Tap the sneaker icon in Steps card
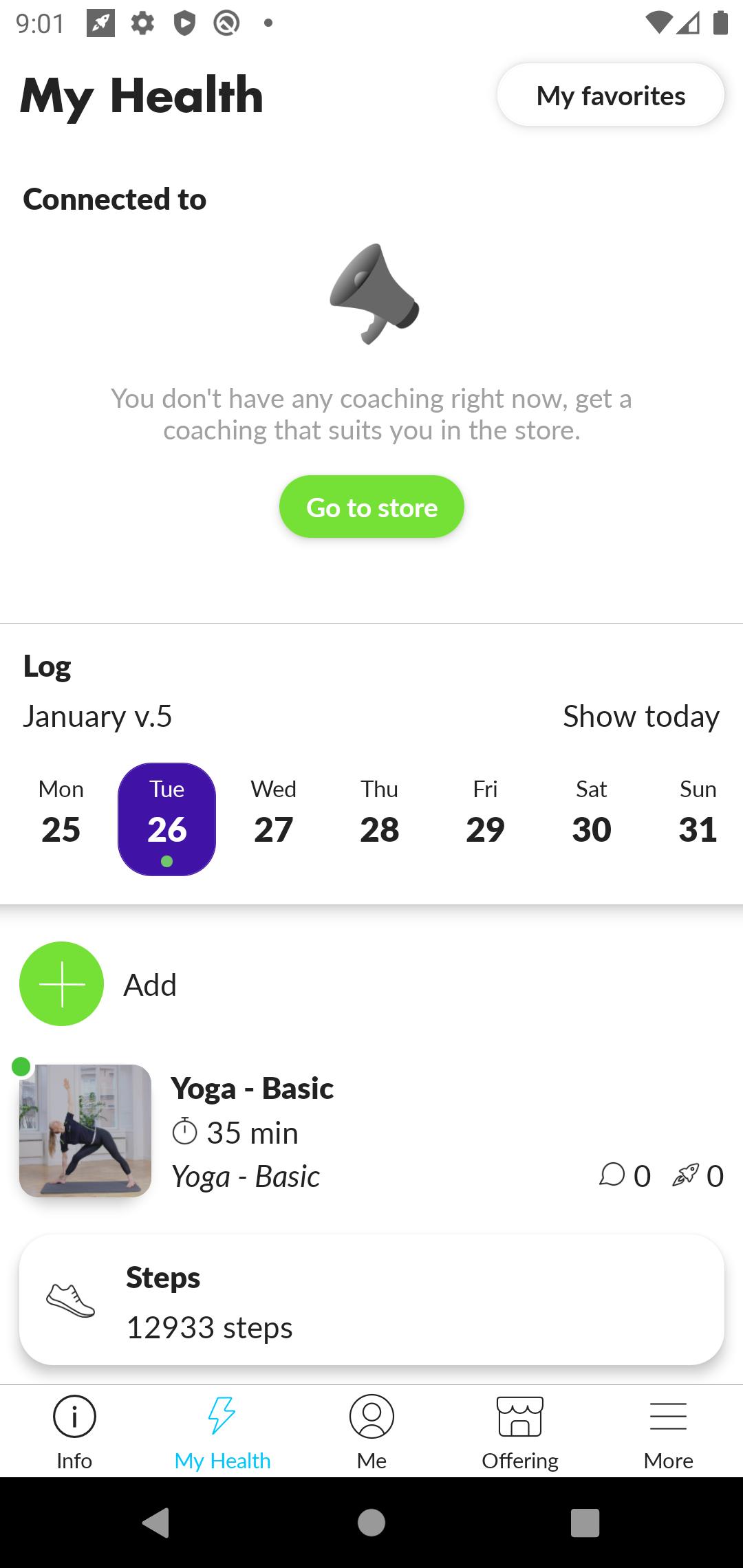 [x=70, y=1300]
